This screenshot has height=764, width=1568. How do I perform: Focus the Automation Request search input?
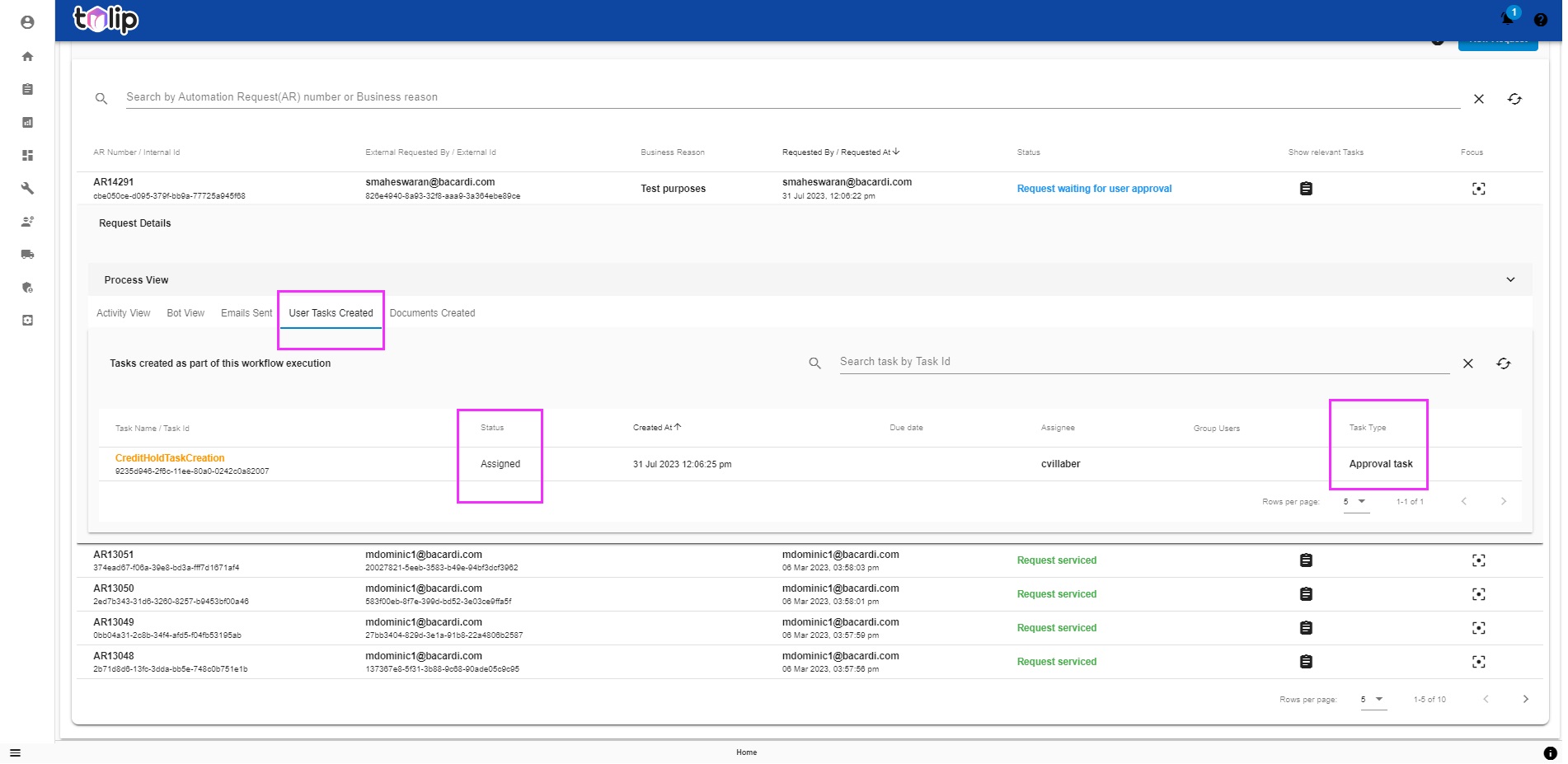tap(792, 97)
